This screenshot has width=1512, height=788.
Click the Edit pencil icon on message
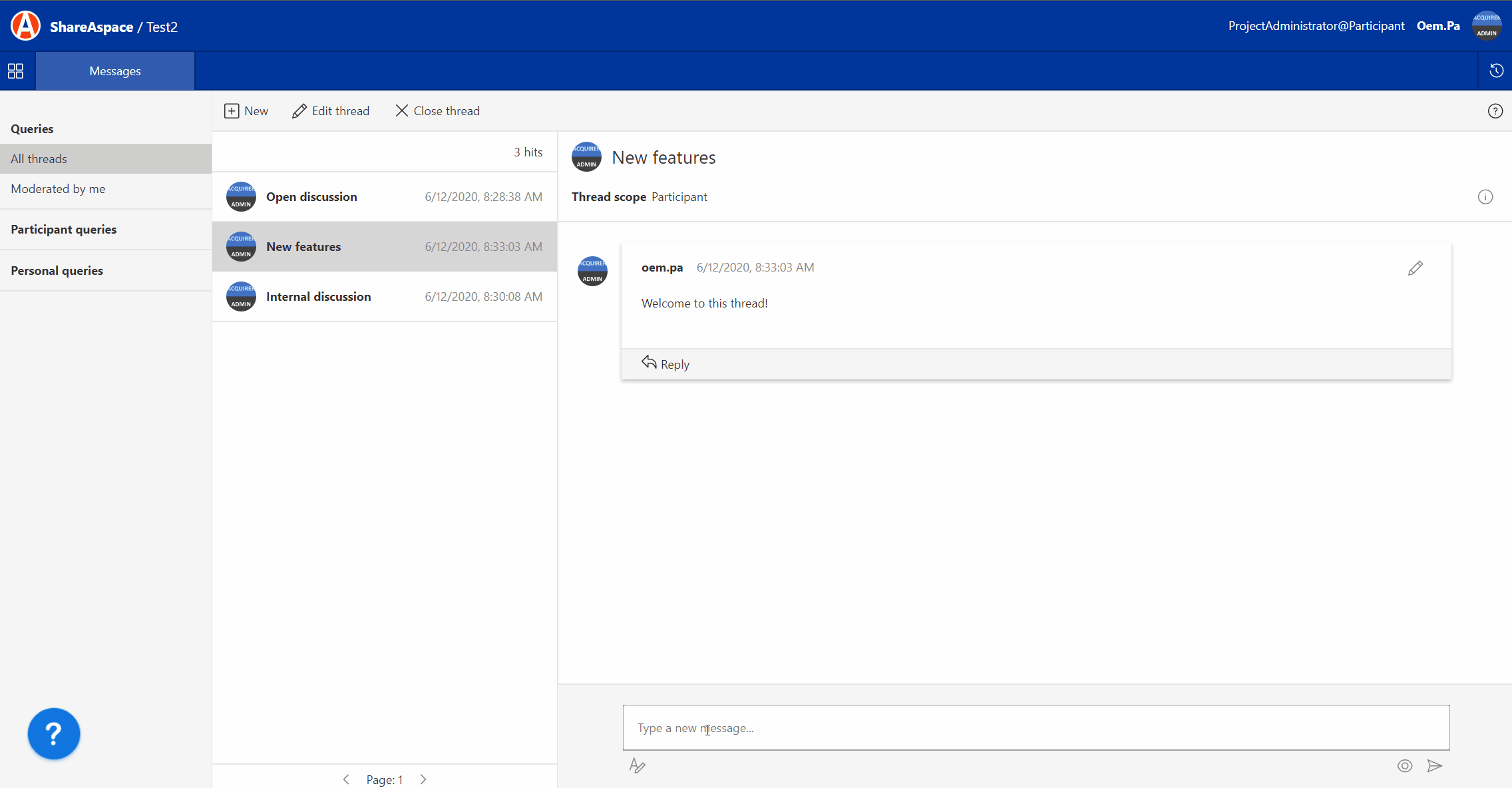[1415, 268]
